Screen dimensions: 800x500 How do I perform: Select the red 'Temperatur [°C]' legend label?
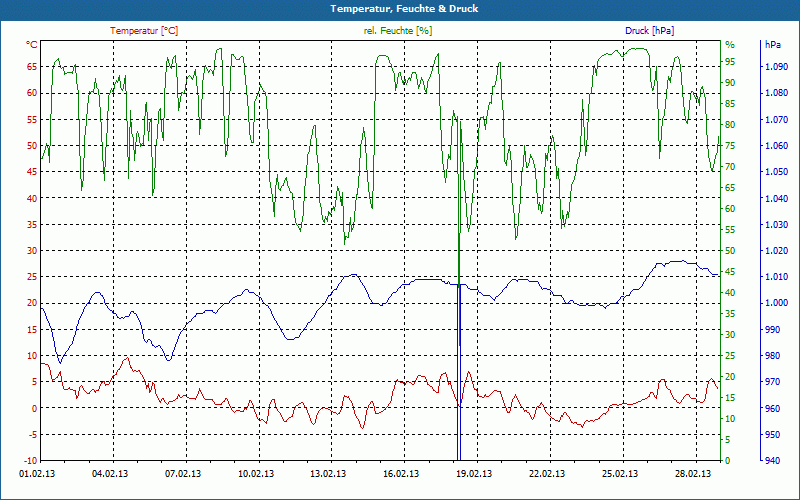click(x=144, y=31)
